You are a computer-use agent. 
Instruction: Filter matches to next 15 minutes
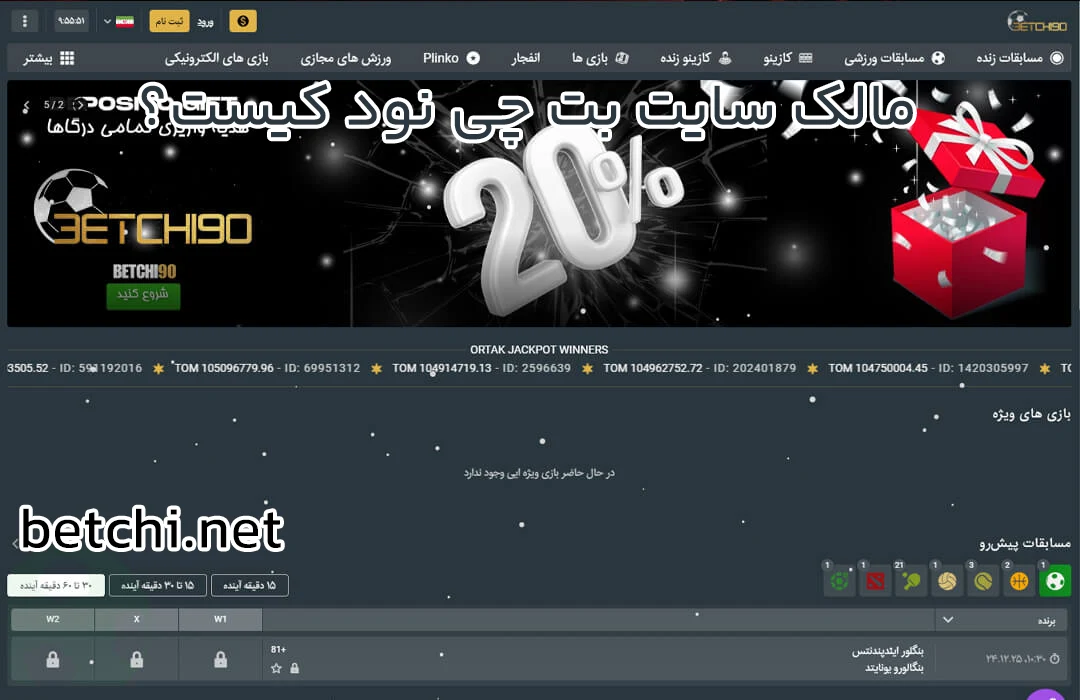[250, 585]
